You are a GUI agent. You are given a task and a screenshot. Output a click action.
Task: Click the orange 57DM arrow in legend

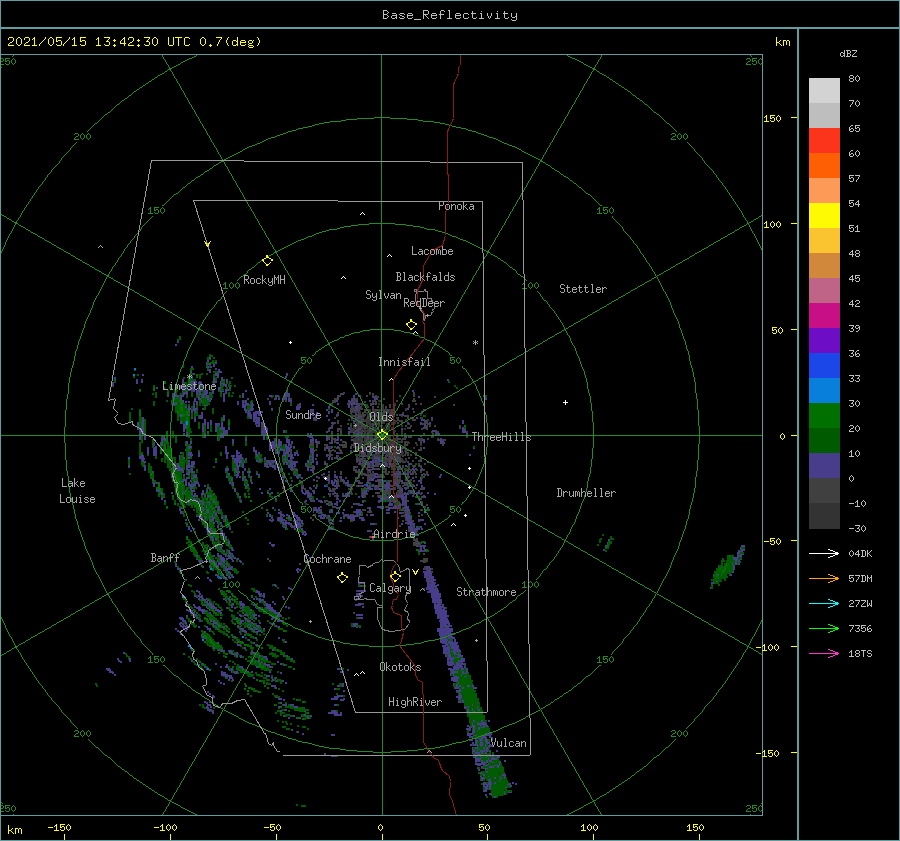824,579
